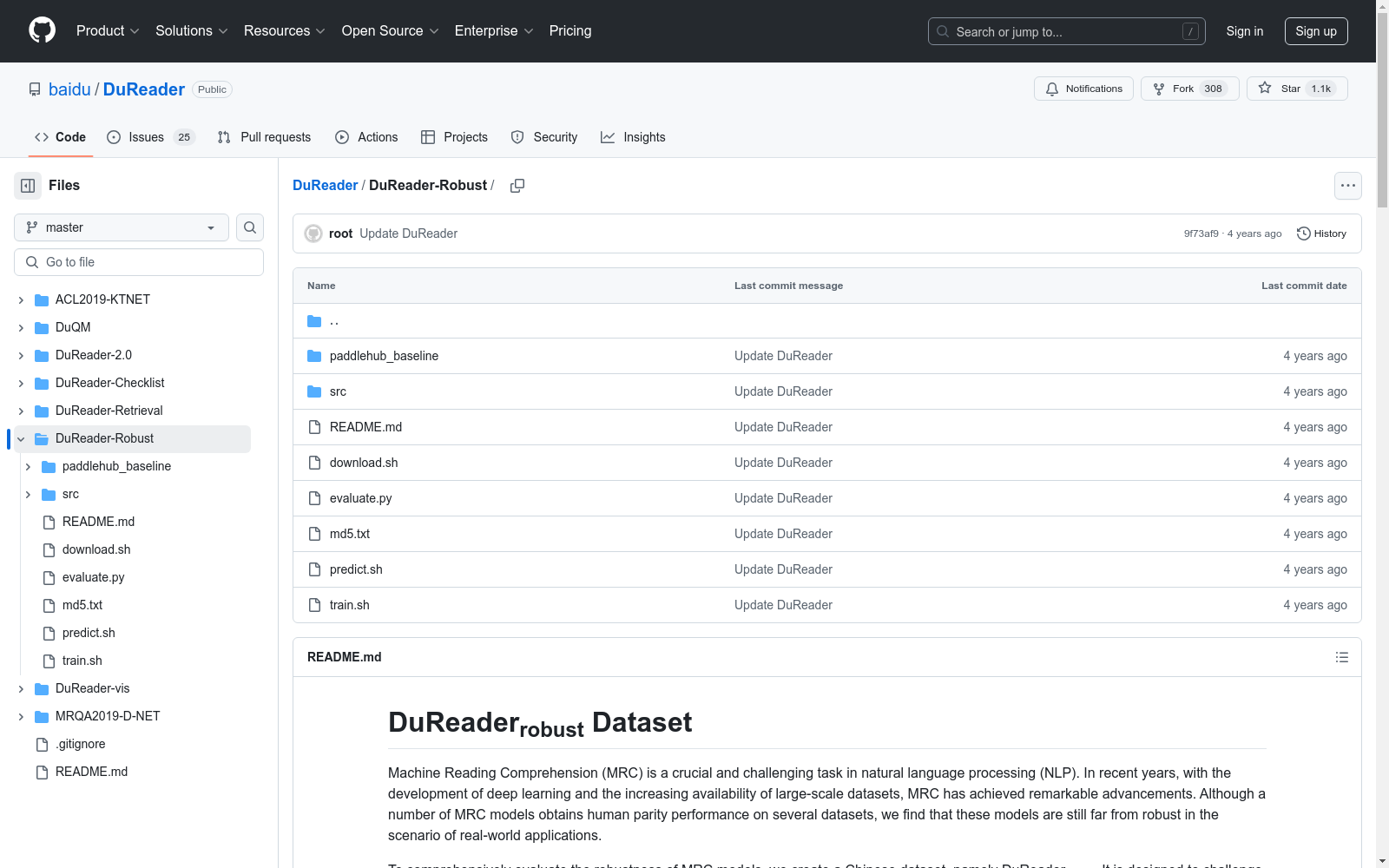Open predict.sh in the file table
This screenshot has width=1389, height=868.
pyautogui.click(x=356, y=569)
